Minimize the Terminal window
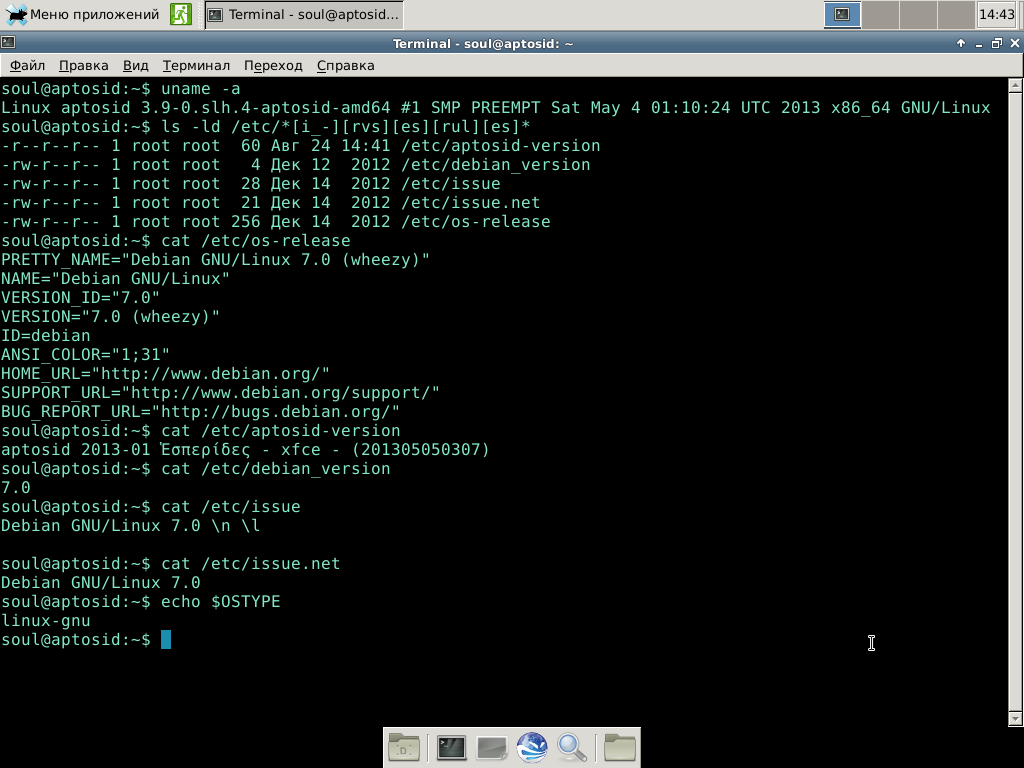 978,44
